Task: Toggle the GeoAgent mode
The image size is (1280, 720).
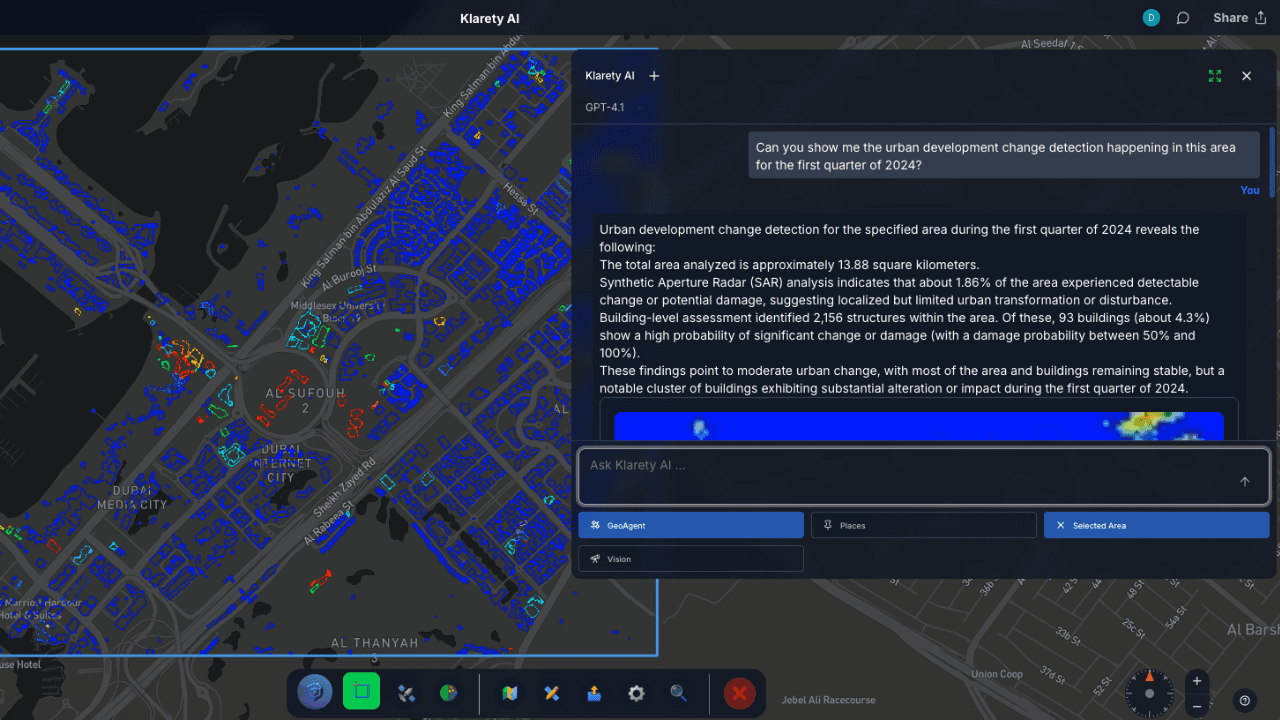Action: 691,525
